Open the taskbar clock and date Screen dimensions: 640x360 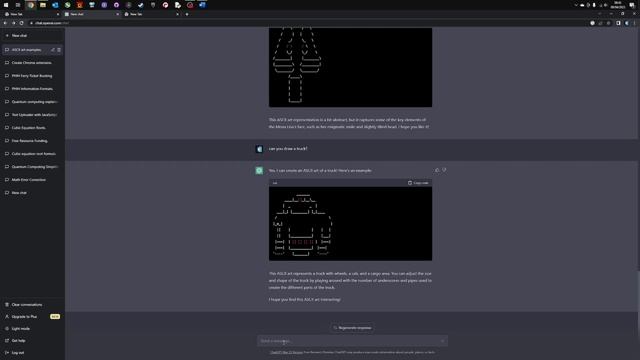(618, 5)
